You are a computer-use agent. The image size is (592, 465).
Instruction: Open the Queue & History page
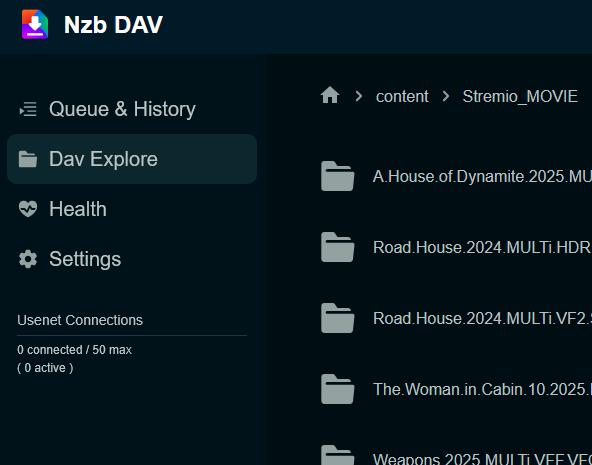tap(132, 109)
